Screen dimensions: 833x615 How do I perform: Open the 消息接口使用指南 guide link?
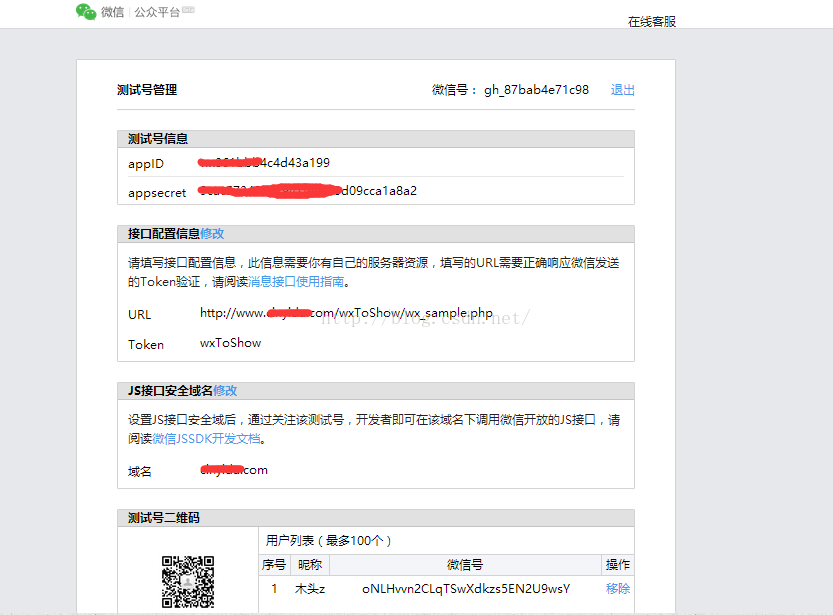(295, 282)
